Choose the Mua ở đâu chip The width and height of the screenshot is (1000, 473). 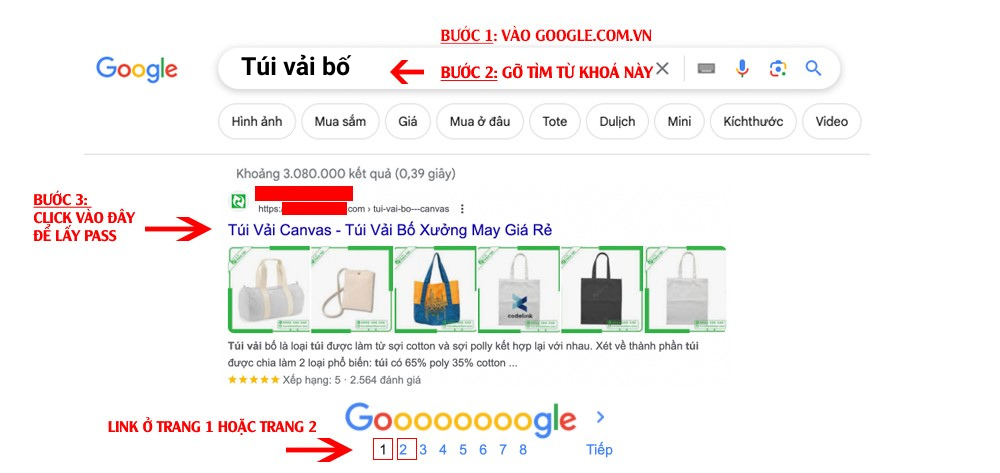pyautogui.click(x=480, y=121)
